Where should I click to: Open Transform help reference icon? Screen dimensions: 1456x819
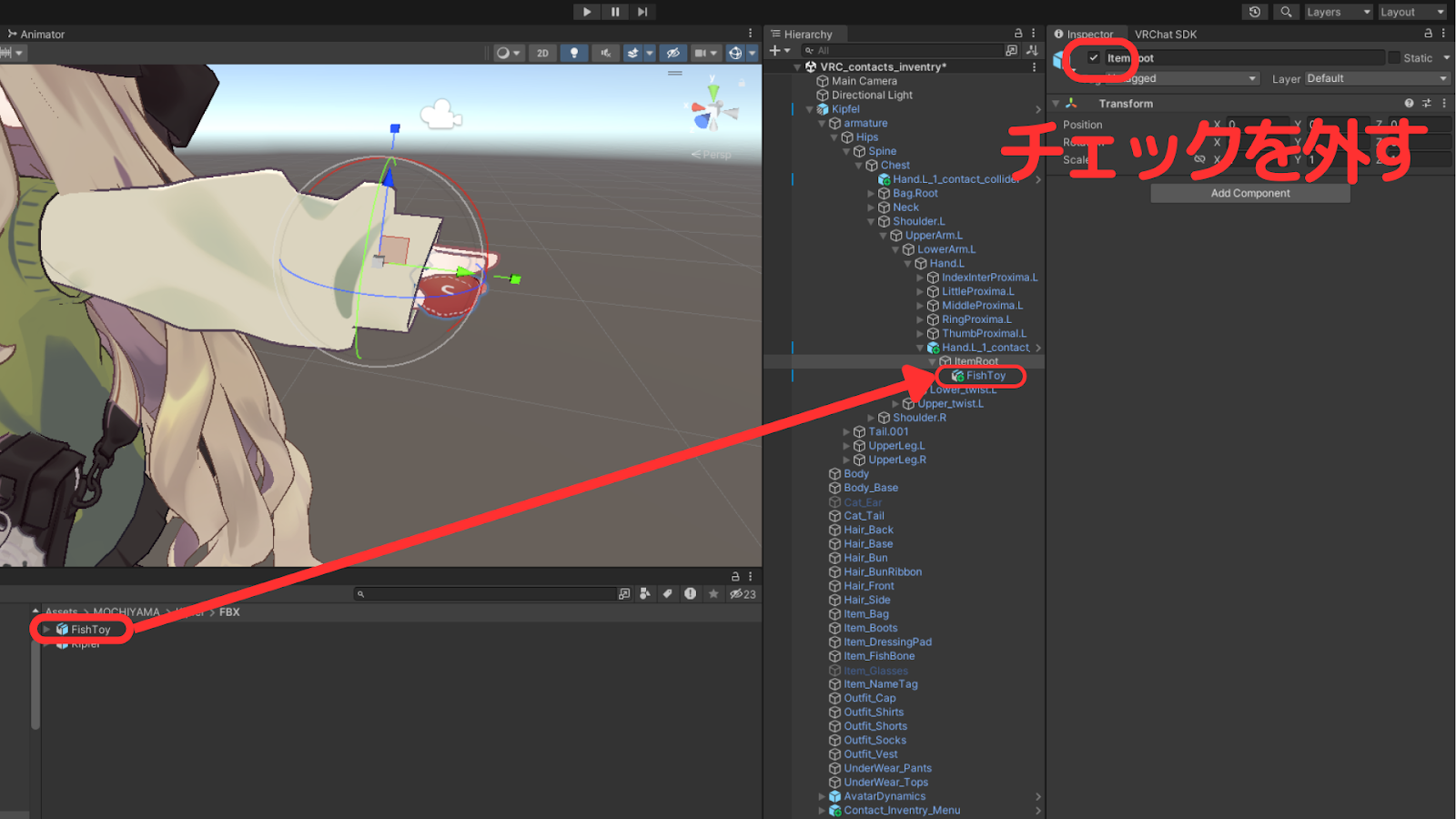1409,104
